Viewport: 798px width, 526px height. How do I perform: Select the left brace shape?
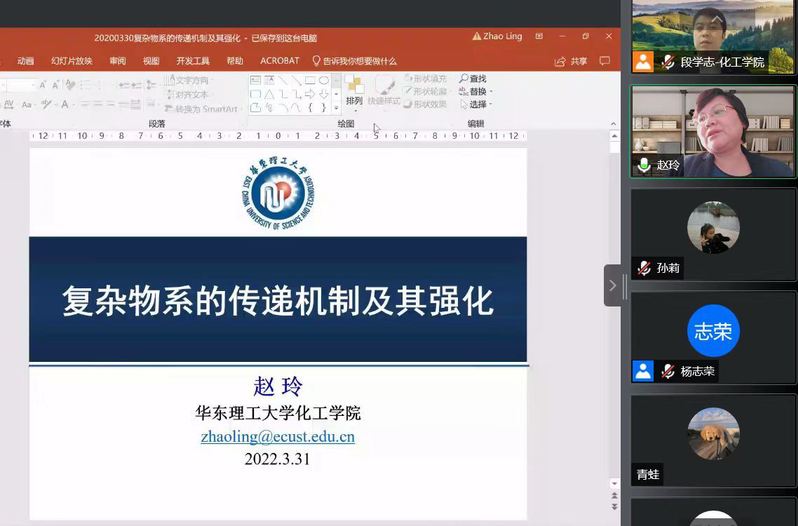(x=310, y=107)
